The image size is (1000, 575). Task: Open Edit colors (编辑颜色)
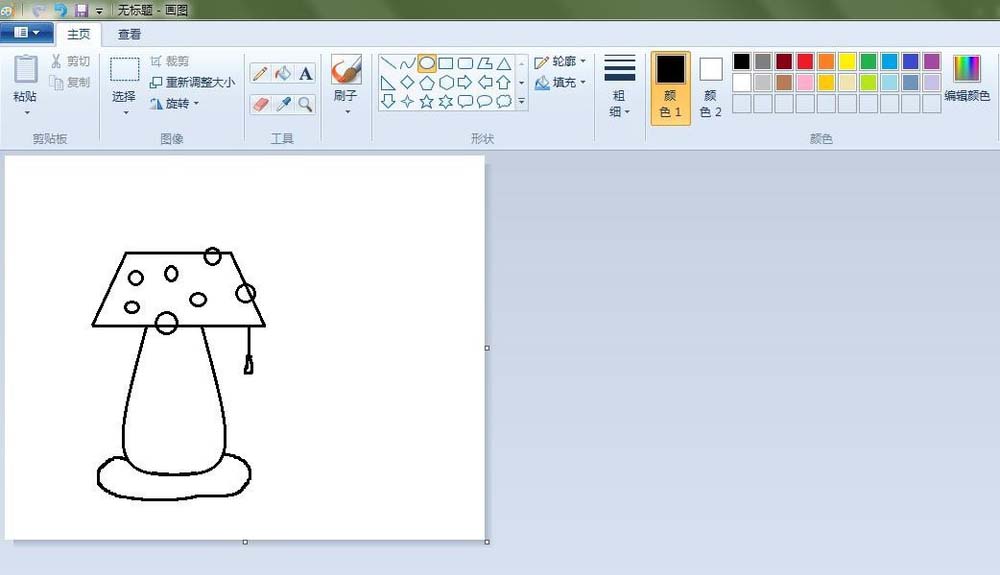point(967,78)
